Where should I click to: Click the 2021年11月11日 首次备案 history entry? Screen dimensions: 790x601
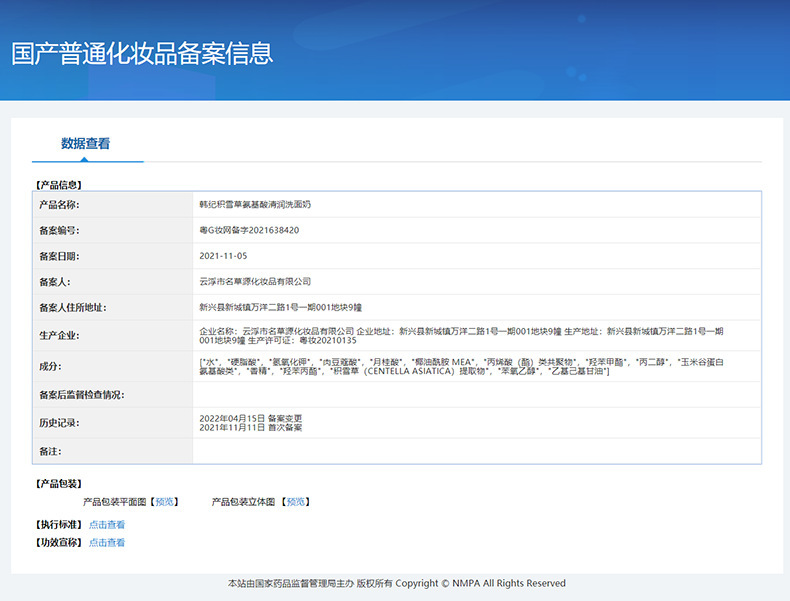[x=250, y=427]
